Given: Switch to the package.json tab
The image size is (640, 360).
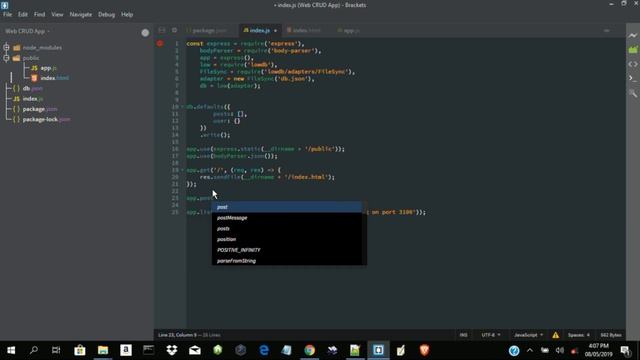Looking at the screenshot, I should [207, 31].
